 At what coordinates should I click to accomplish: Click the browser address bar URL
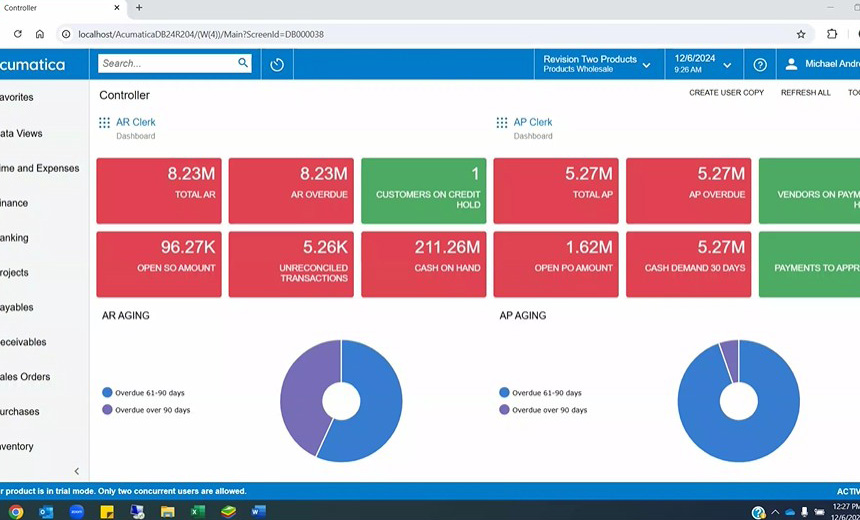pos(201,34)
